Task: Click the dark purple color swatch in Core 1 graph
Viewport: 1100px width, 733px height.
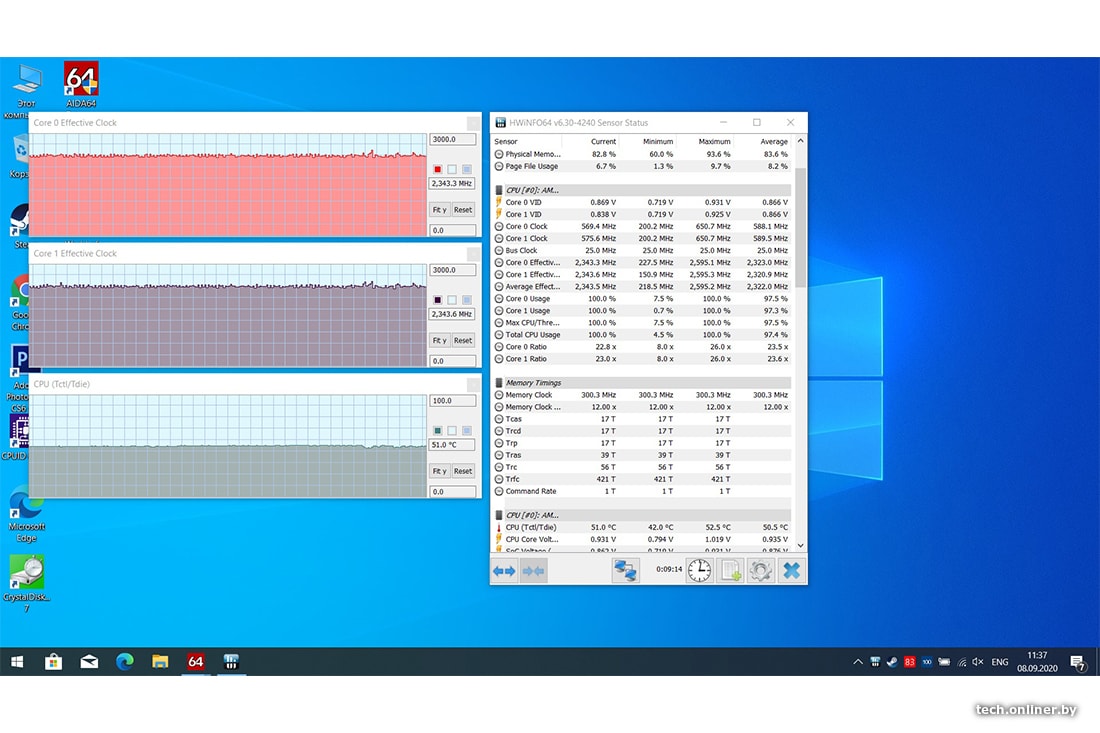Action: [x=438, y=300]
